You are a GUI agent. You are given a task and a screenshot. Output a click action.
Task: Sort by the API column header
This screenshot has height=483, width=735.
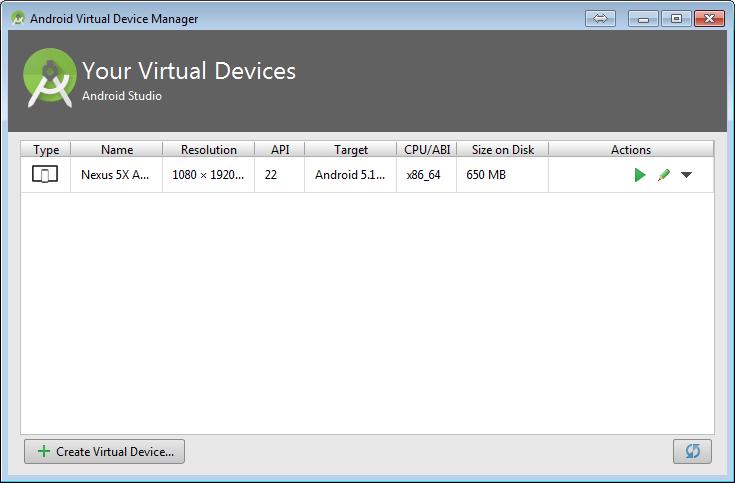tap(280, 149)
